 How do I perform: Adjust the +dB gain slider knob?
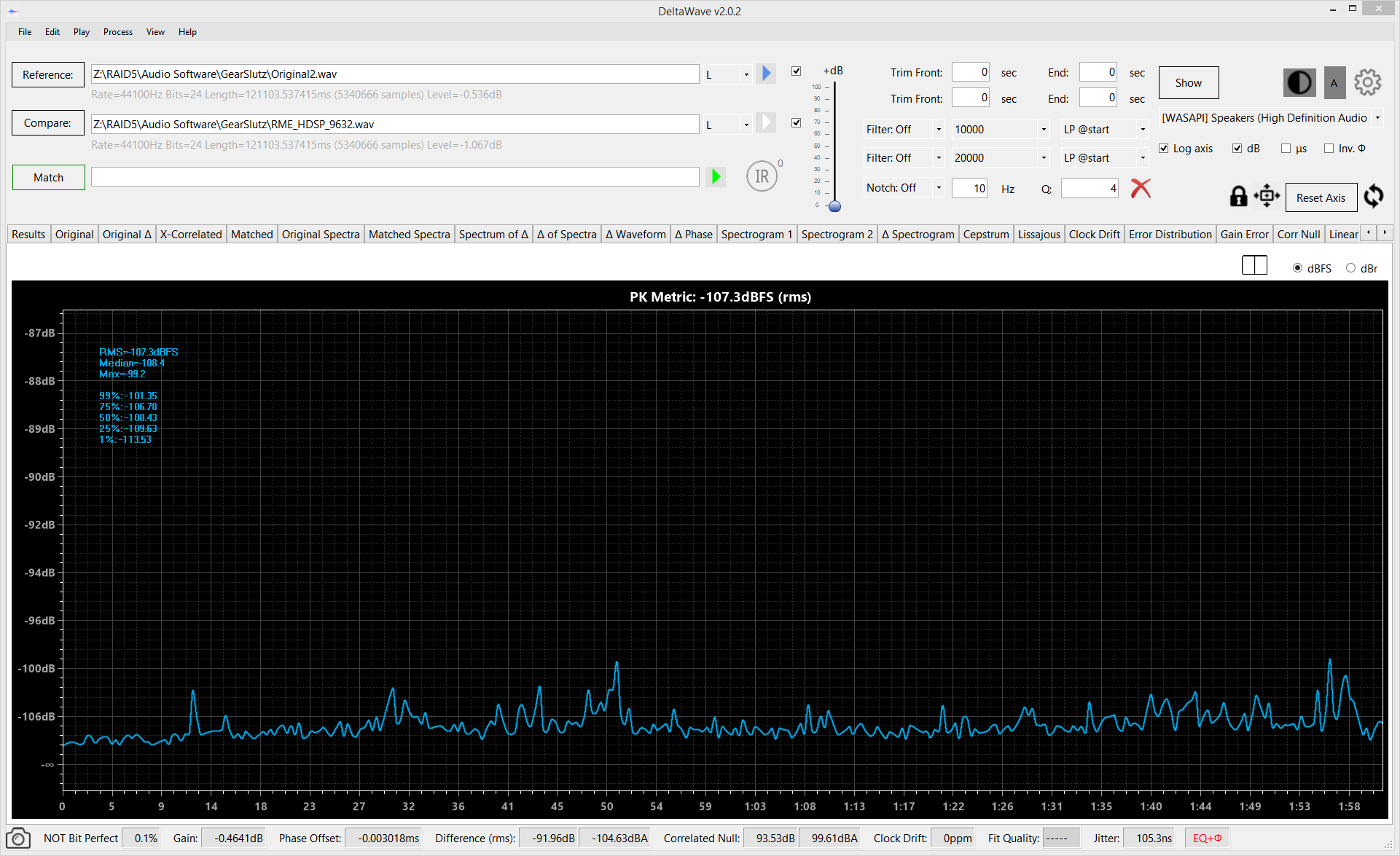pyautogui.click(x=835, y=206)
